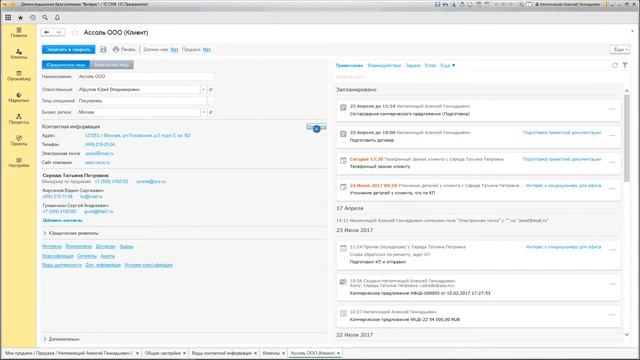Expand Юридические реквизиты section

(71, 233)
